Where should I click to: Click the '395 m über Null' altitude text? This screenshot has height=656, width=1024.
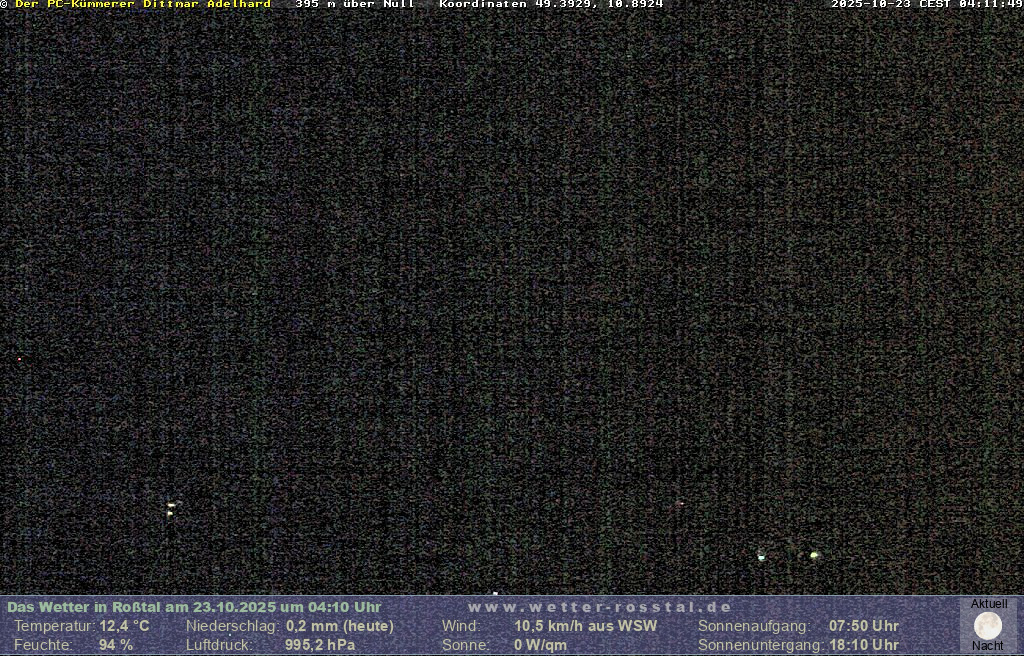coord(355,4)
